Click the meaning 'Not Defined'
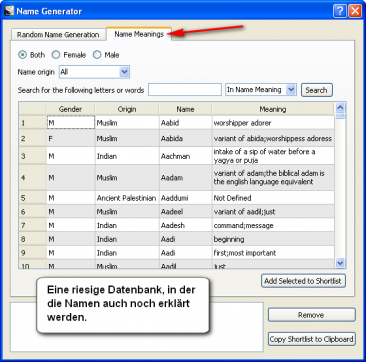The image size is (366, 362). (x=273, y=198)
